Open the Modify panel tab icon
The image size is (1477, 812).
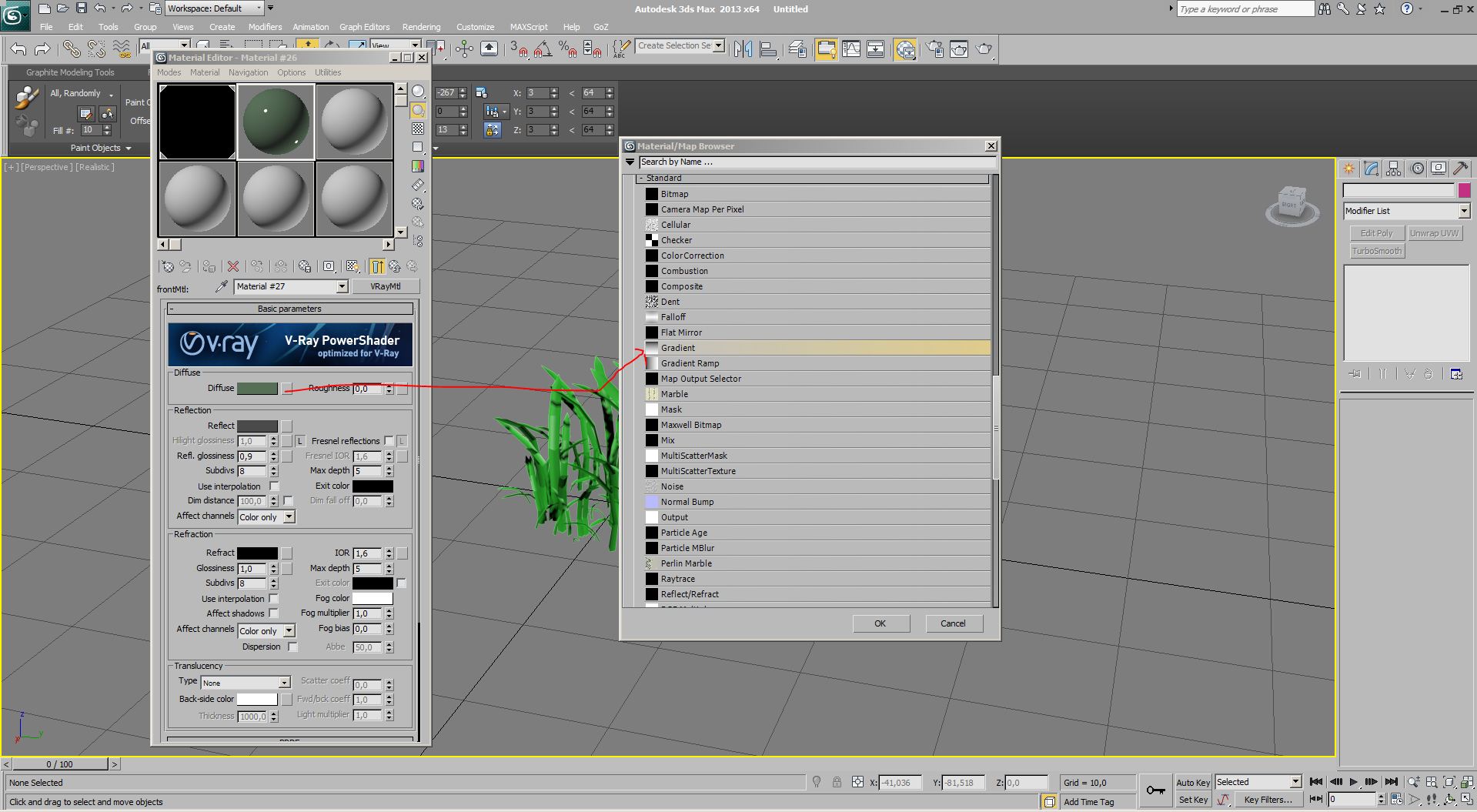(1371, 169)
